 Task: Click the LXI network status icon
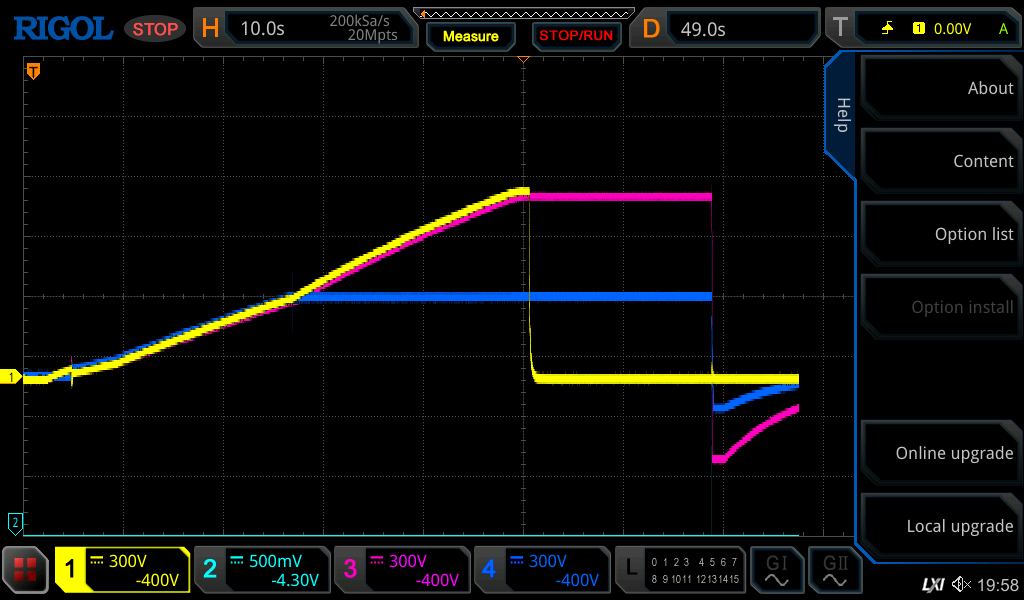[x=932, y=584]
